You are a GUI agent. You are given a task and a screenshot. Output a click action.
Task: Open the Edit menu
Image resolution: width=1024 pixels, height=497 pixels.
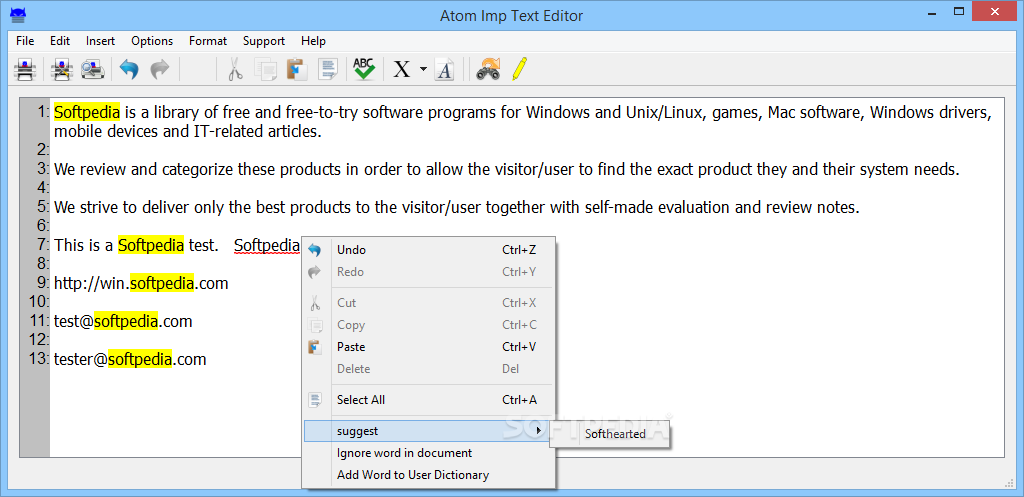(60, 40)
